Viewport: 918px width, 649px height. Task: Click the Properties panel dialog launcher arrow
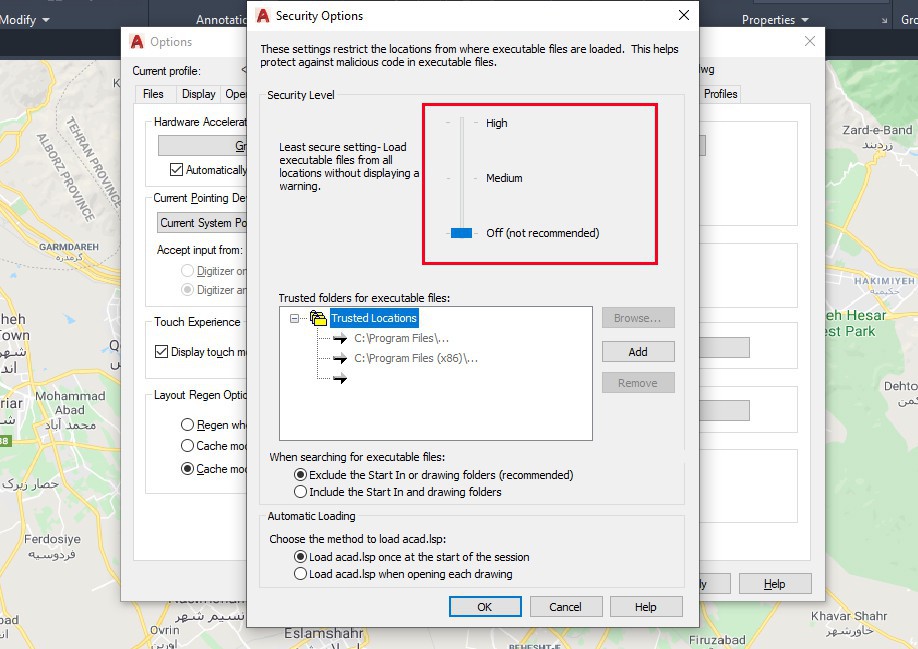coord(884,20)
